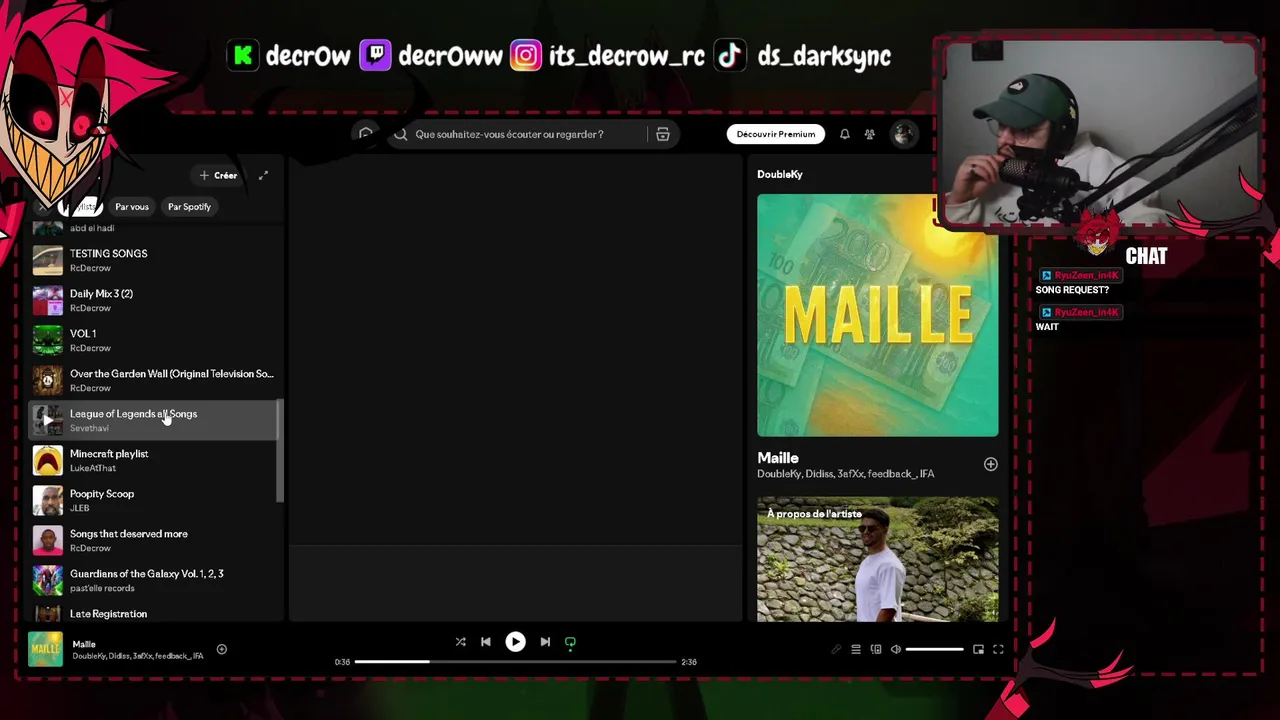Toggle repeat mode
This screenshot has width=1280, height=720.
[x=570, y=642]
